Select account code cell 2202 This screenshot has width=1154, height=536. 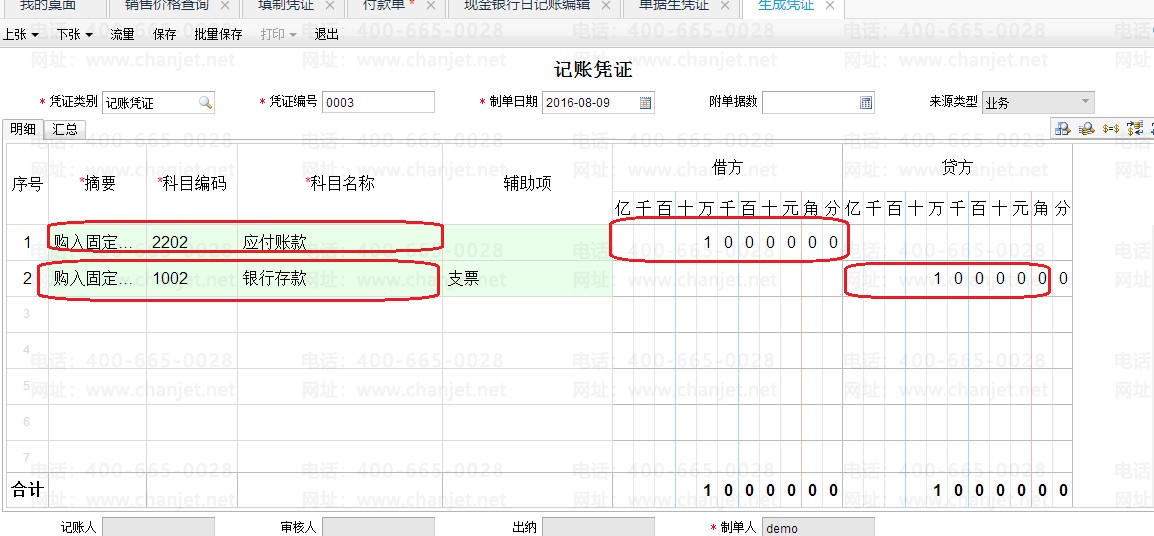(x=191, y=242)
